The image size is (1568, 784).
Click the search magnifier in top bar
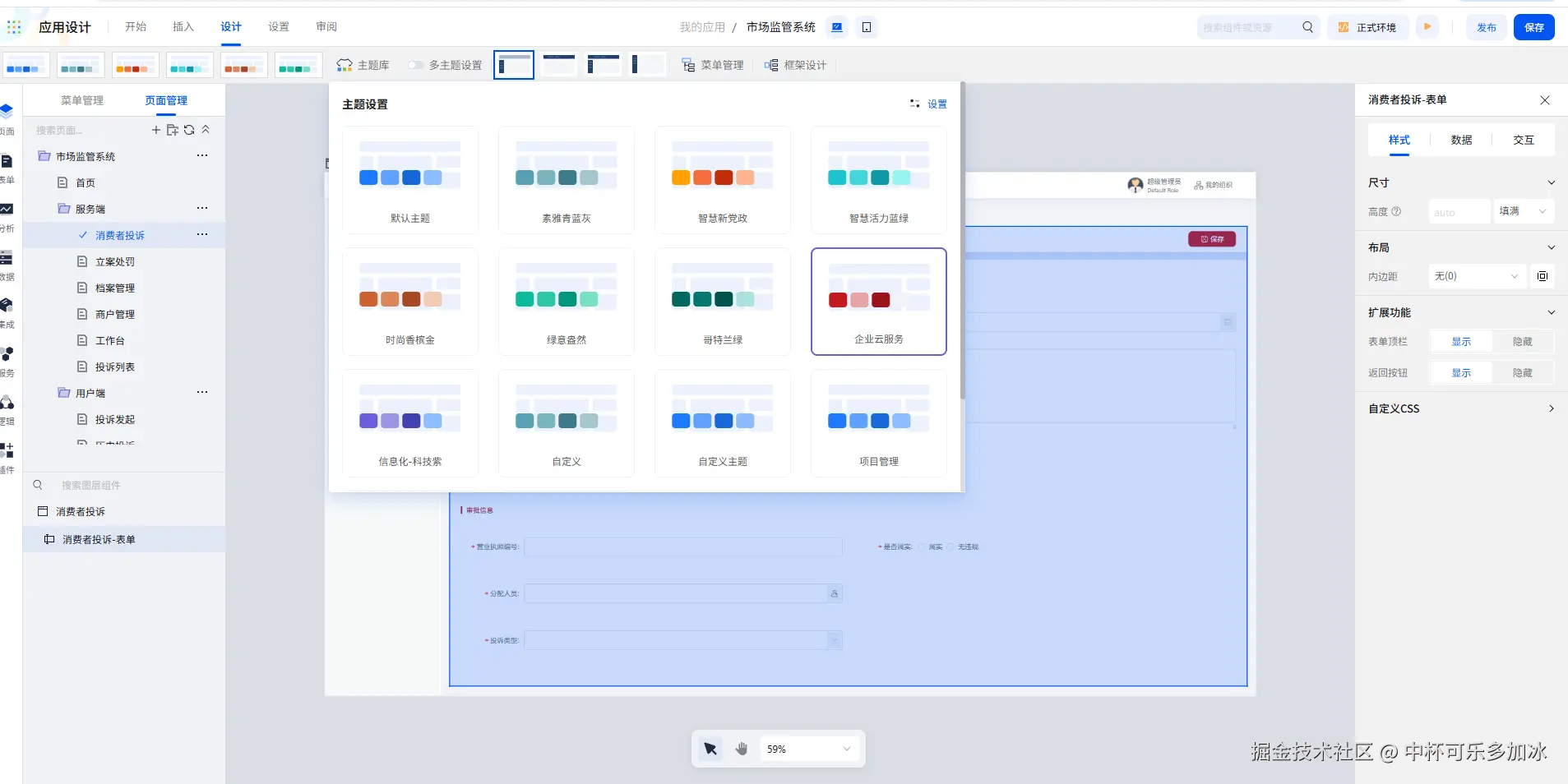(1307, 27)
